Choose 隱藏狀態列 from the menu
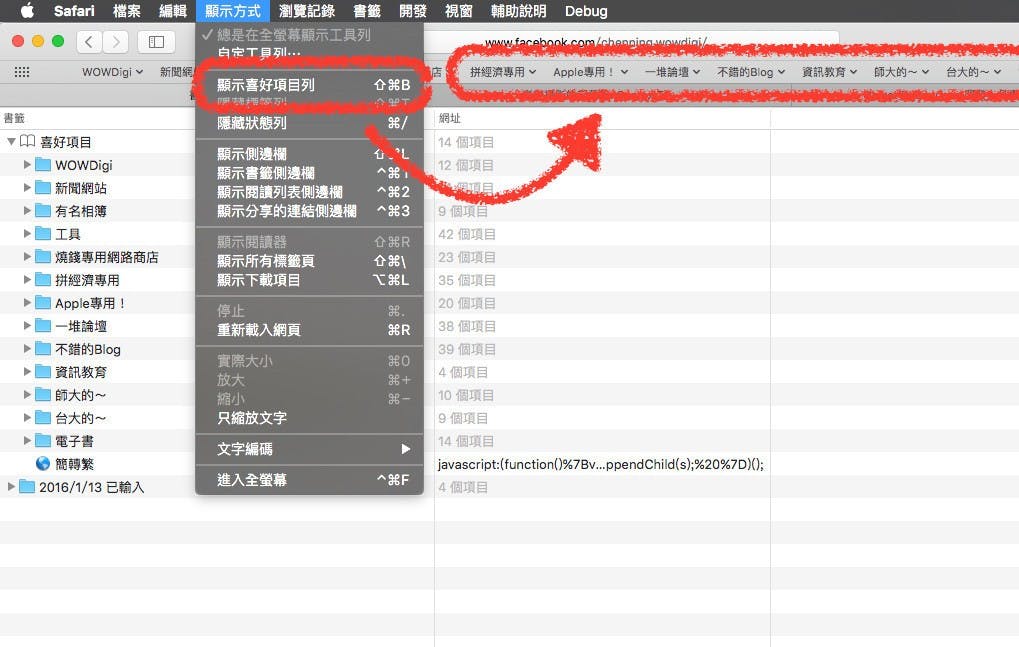 (x=309, y=123)
